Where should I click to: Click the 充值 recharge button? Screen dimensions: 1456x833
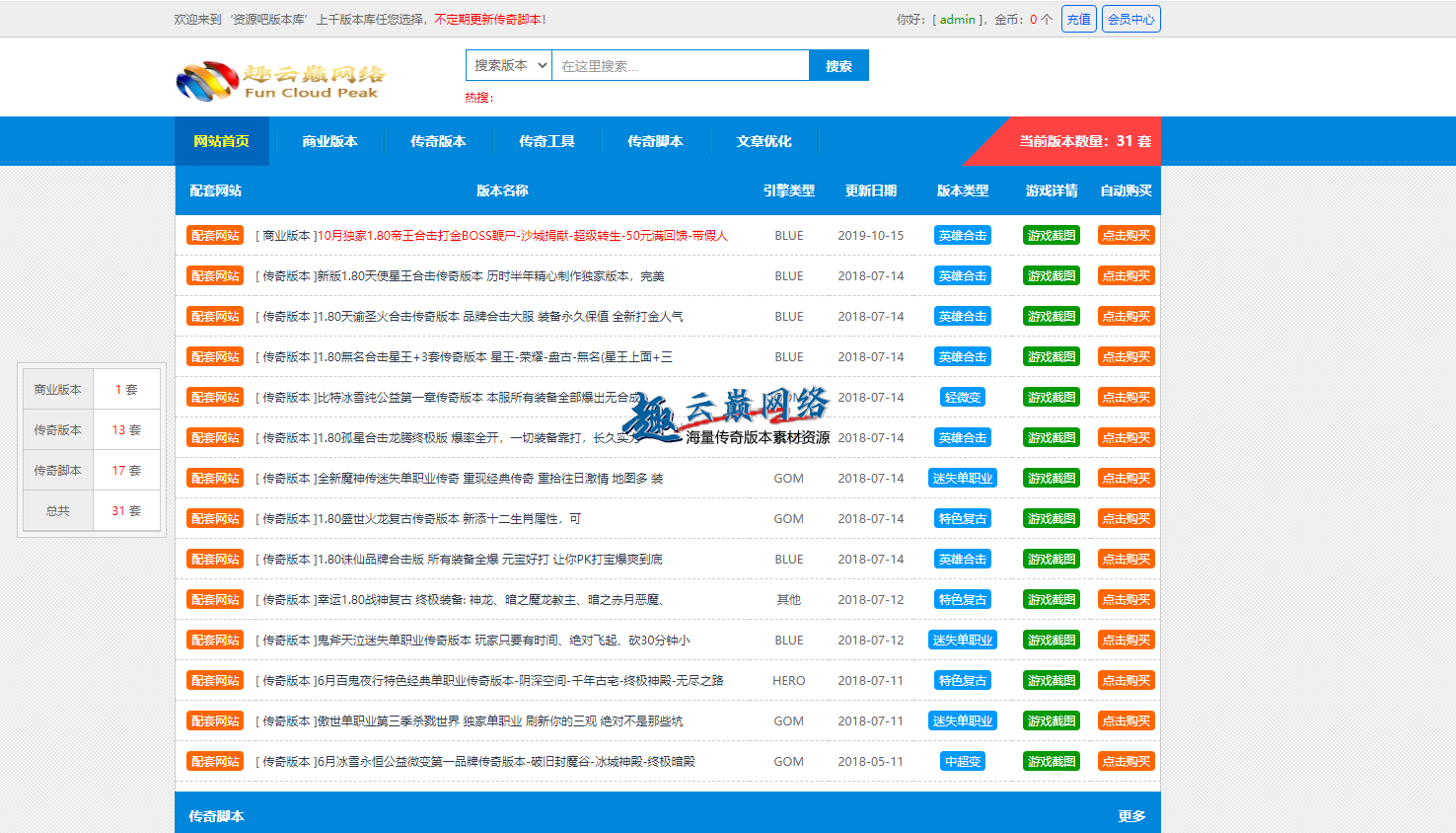pos(1078,19)
